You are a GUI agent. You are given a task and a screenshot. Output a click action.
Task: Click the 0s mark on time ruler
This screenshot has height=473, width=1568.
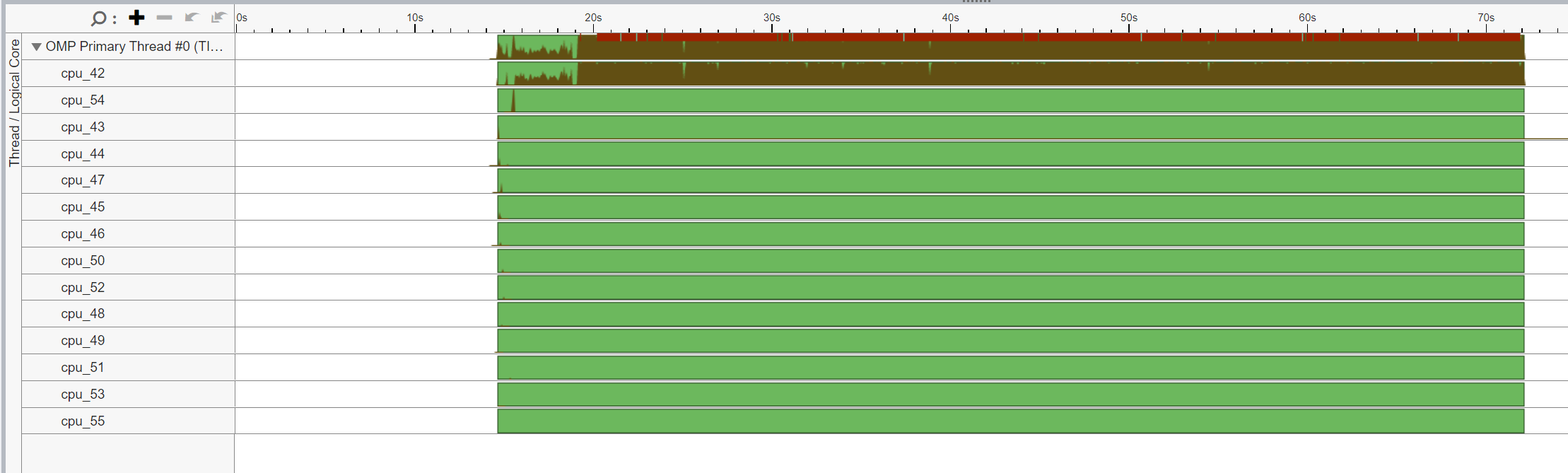[x=242, y=18]
